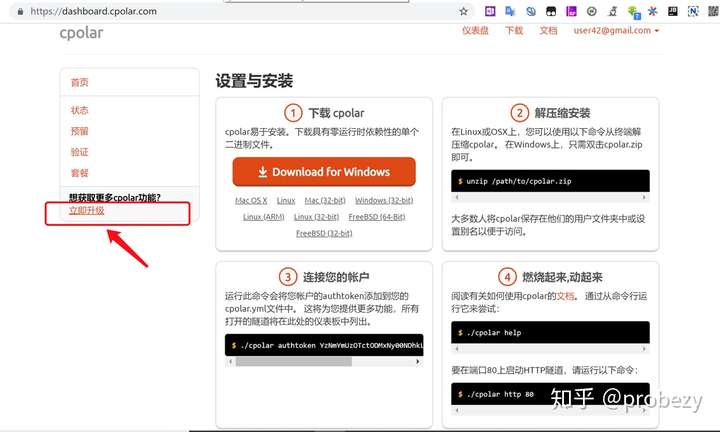Click left scroll arrow under unzip command
This screenshot has width=720, height=432.
[456, 197]
